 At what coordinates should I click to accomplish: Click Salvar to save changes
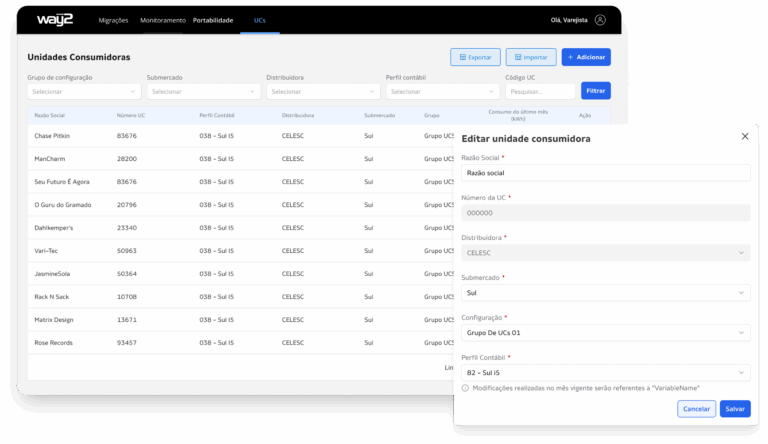[x=735, y=408]
